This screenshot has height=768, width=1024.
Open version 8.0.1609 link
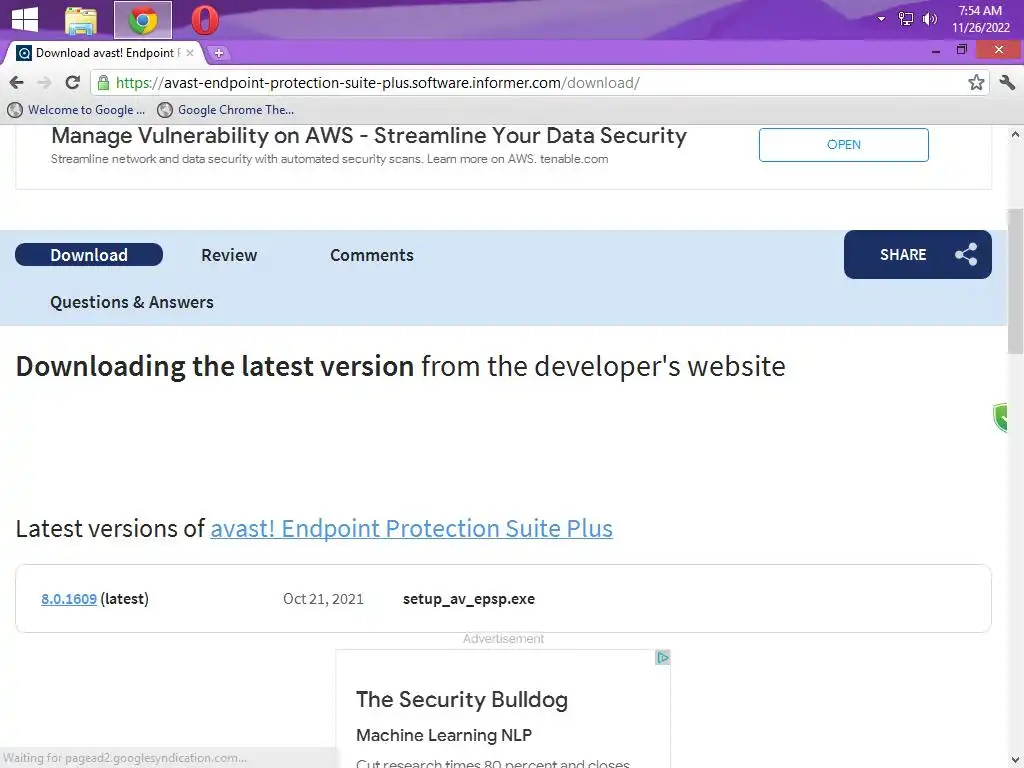tap(69, 599)
